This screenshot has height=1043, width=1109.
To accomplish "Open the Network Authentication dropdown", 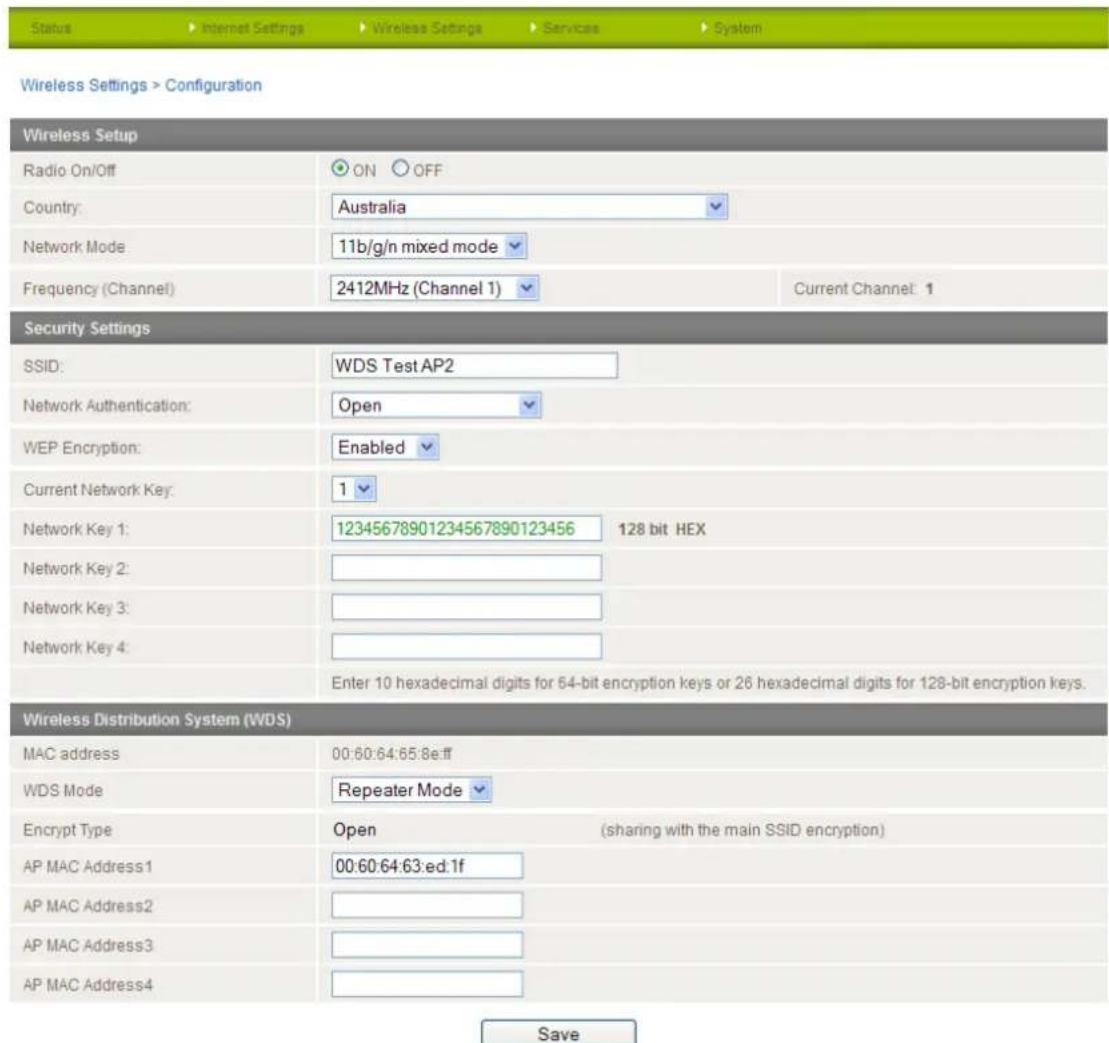I will coord(436,405).
